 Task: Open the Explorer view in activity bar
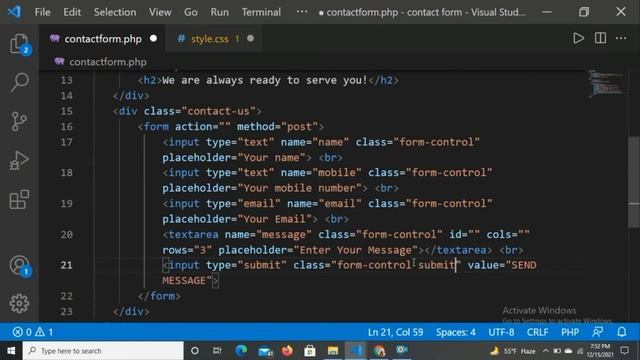[x=19, y=44]
